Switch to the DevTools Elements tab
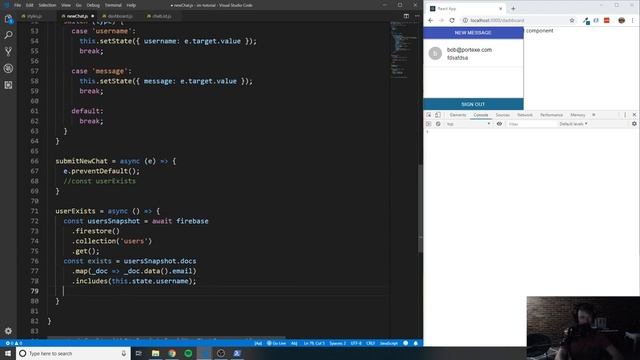 pos(458,115)
